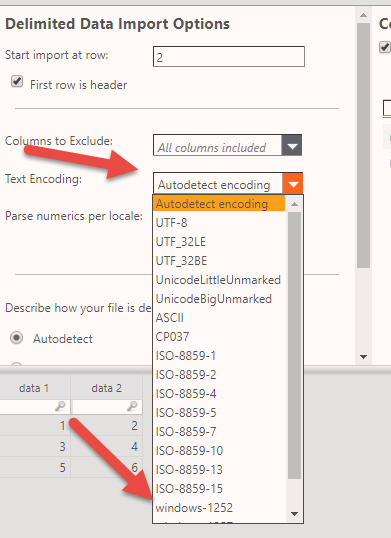Viewport: 391px width, 538px height.
Task: Select UnicodeLittleUnmarked encoding
Action: pyautogui.click(x=219, y=280)
